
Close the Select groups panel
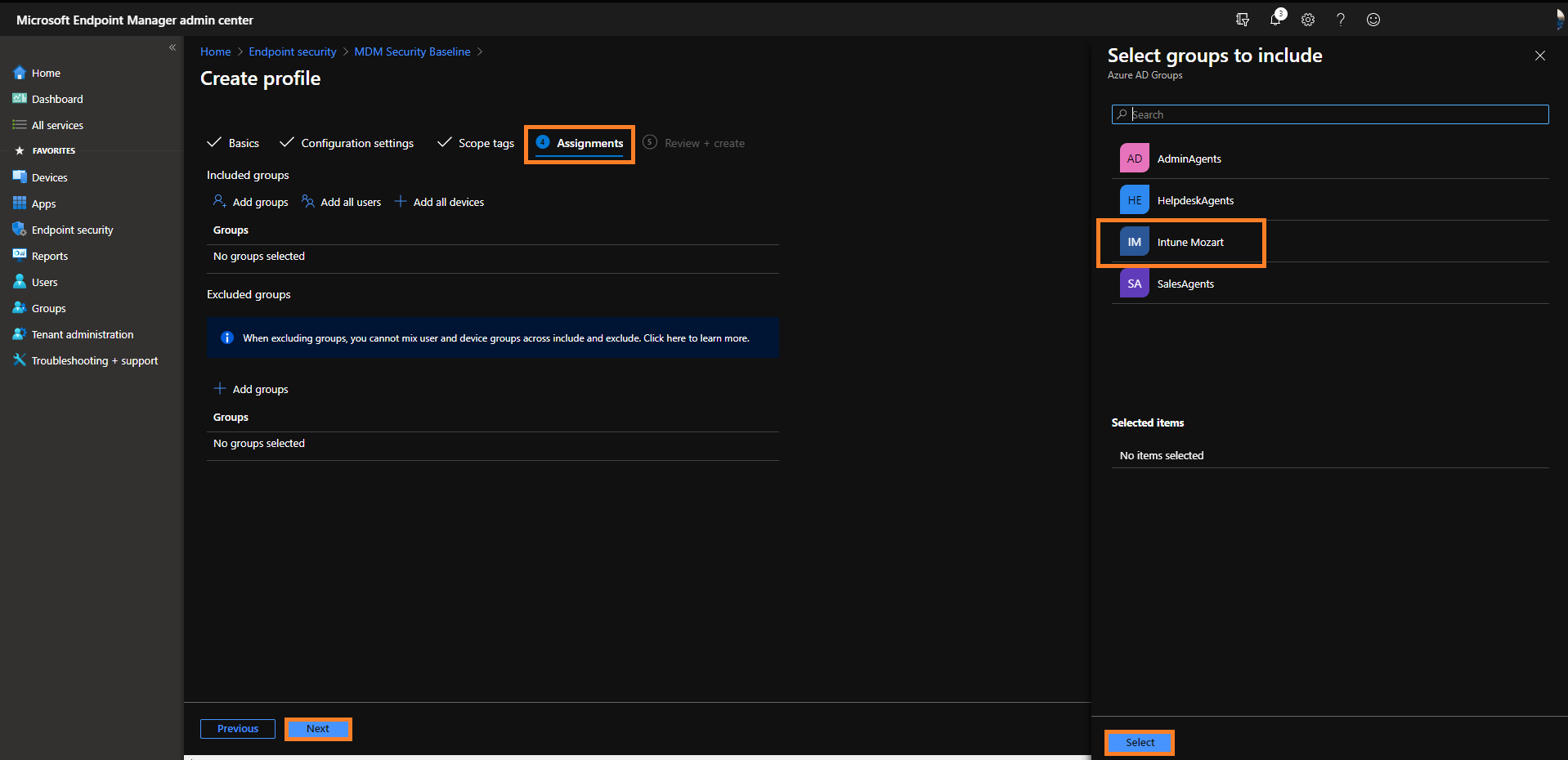point(1540,56)
